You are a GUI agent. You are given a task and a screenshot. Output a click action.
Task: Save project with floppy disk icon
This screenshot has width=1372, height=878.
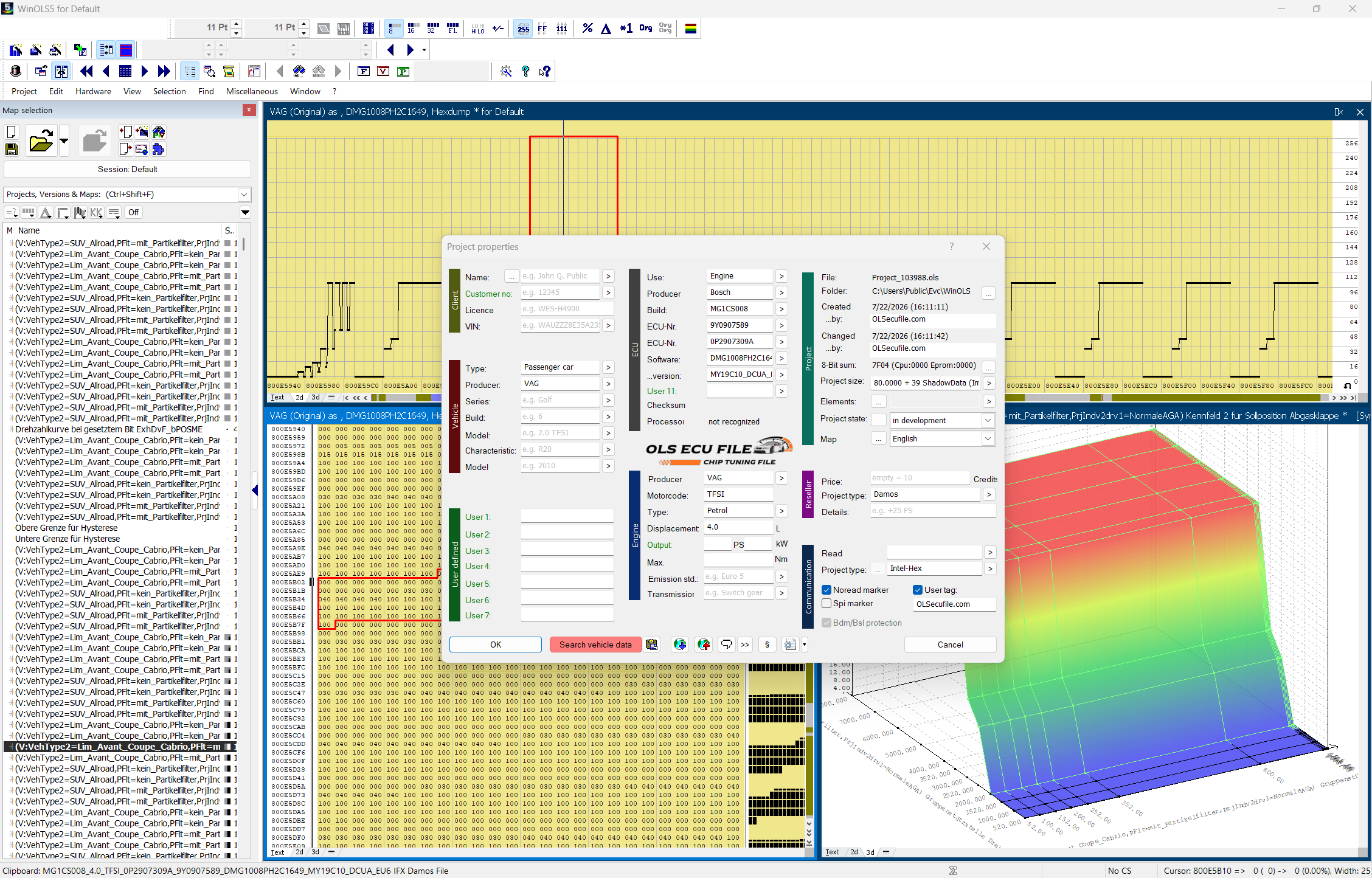pos(12,150)
